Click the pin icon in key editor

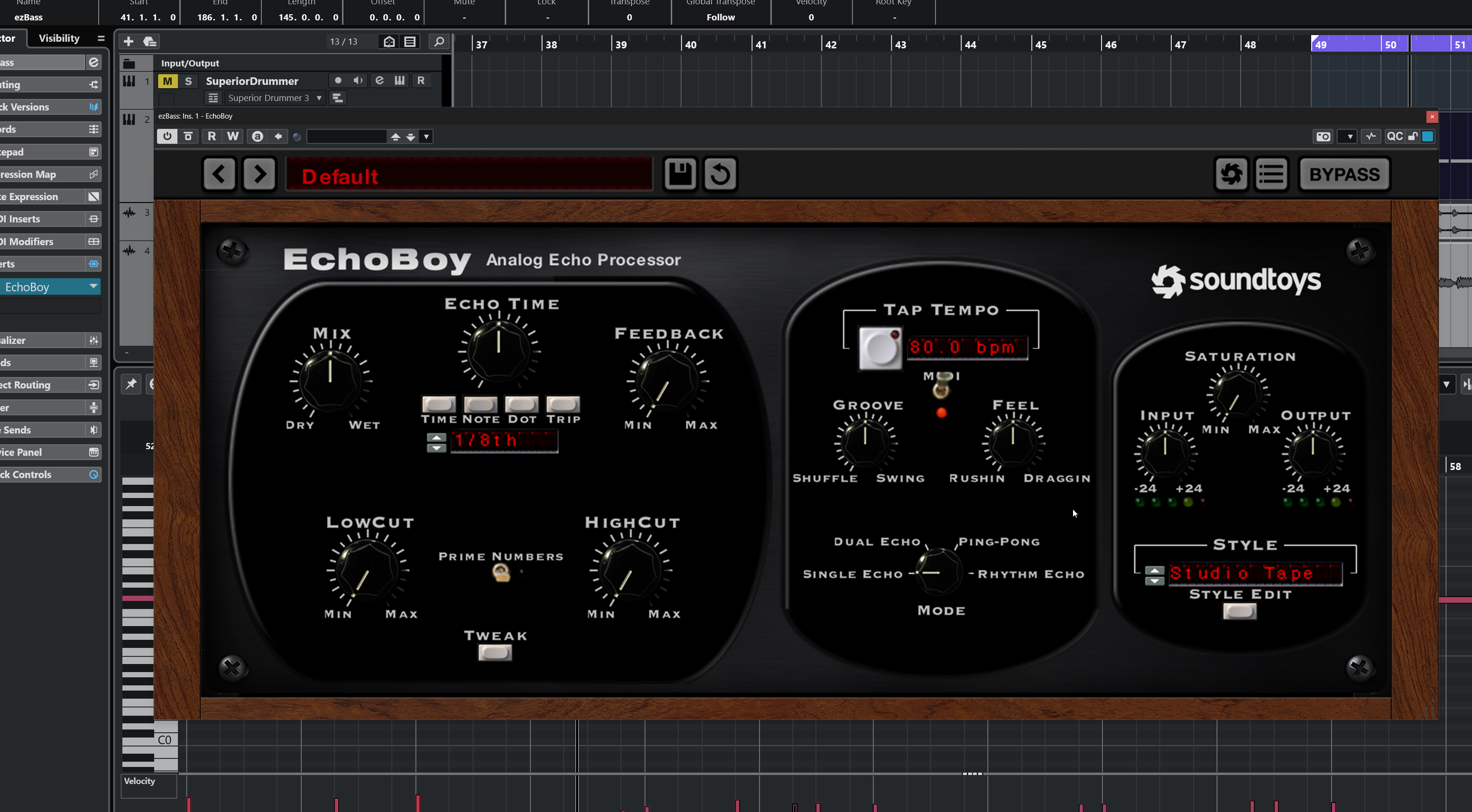(131, 384)
